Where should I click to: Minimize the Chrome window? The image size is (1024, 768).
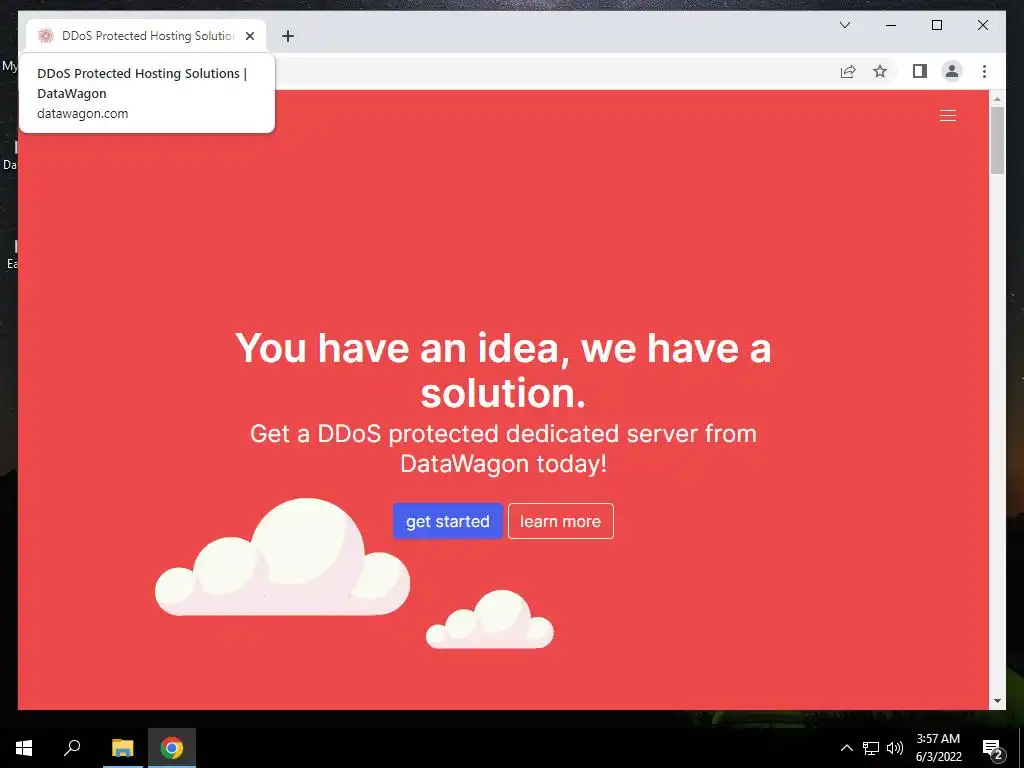click(x=891, y=25)
